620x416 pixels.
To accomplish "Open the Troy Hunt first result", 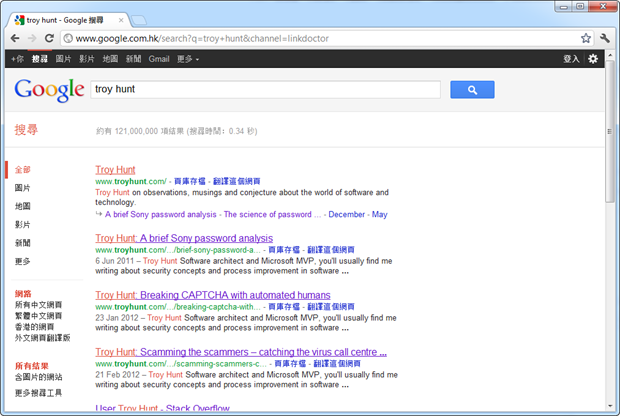I will (115, 170).
